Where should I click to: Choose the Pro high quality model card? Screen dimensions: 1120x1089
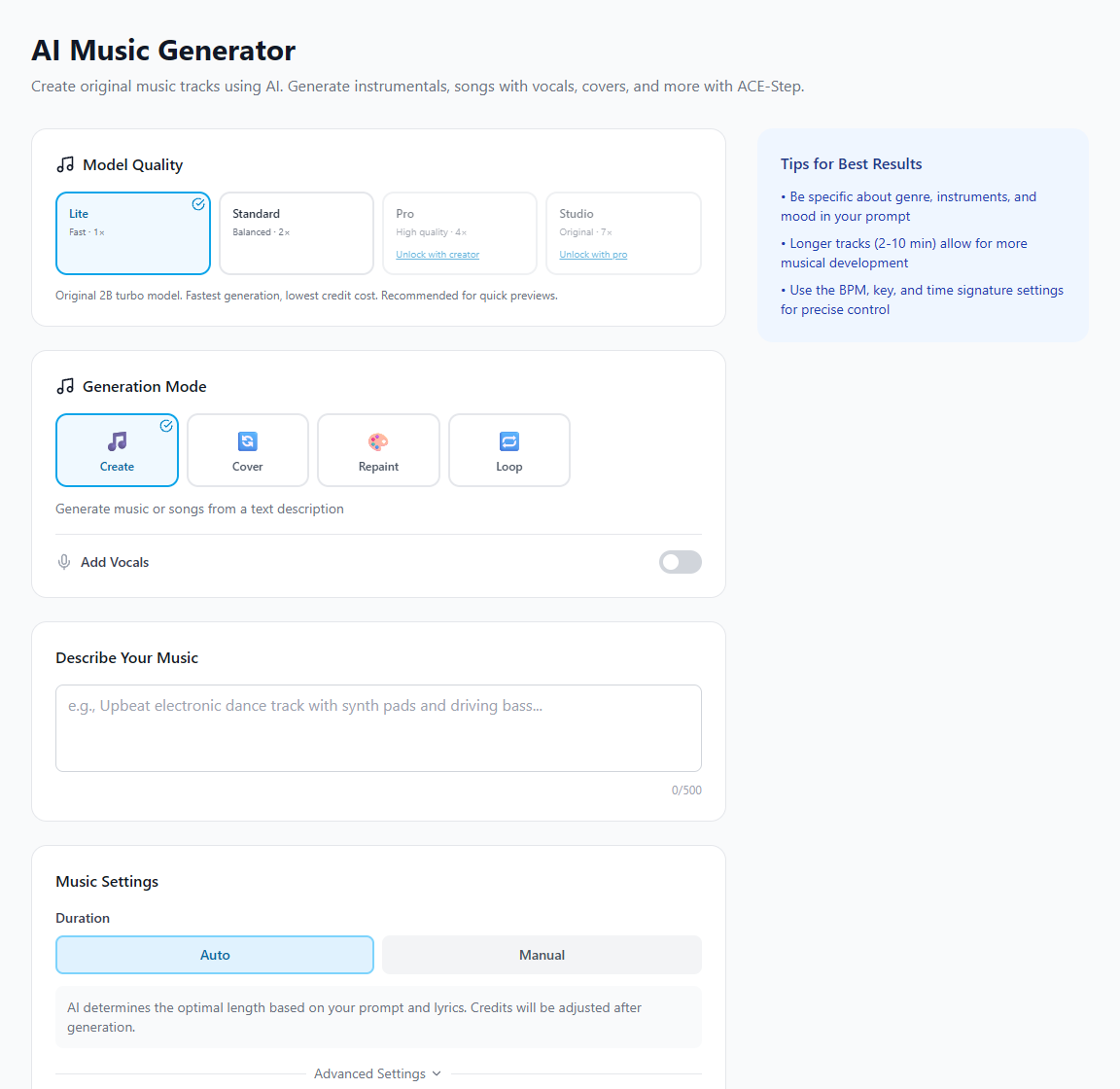coord(460,233)
